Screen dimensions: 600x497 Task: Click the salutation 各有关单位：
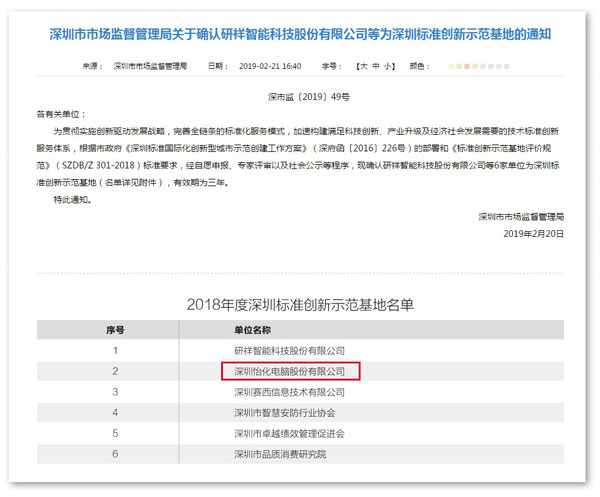(61, 114)
